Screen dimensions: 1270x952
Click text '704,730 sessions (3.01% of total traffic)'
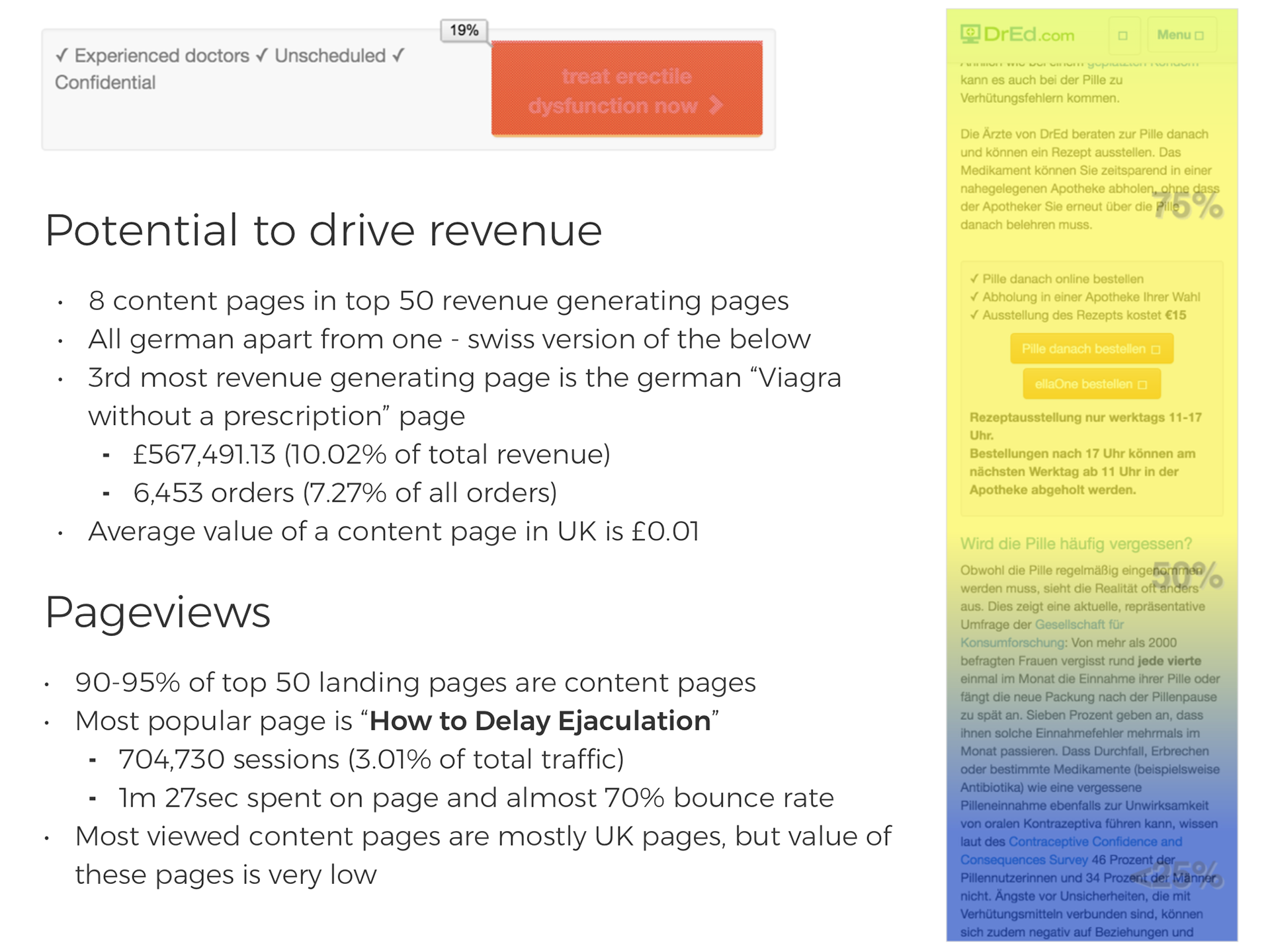pyautogui.click(x=371, y=759)
